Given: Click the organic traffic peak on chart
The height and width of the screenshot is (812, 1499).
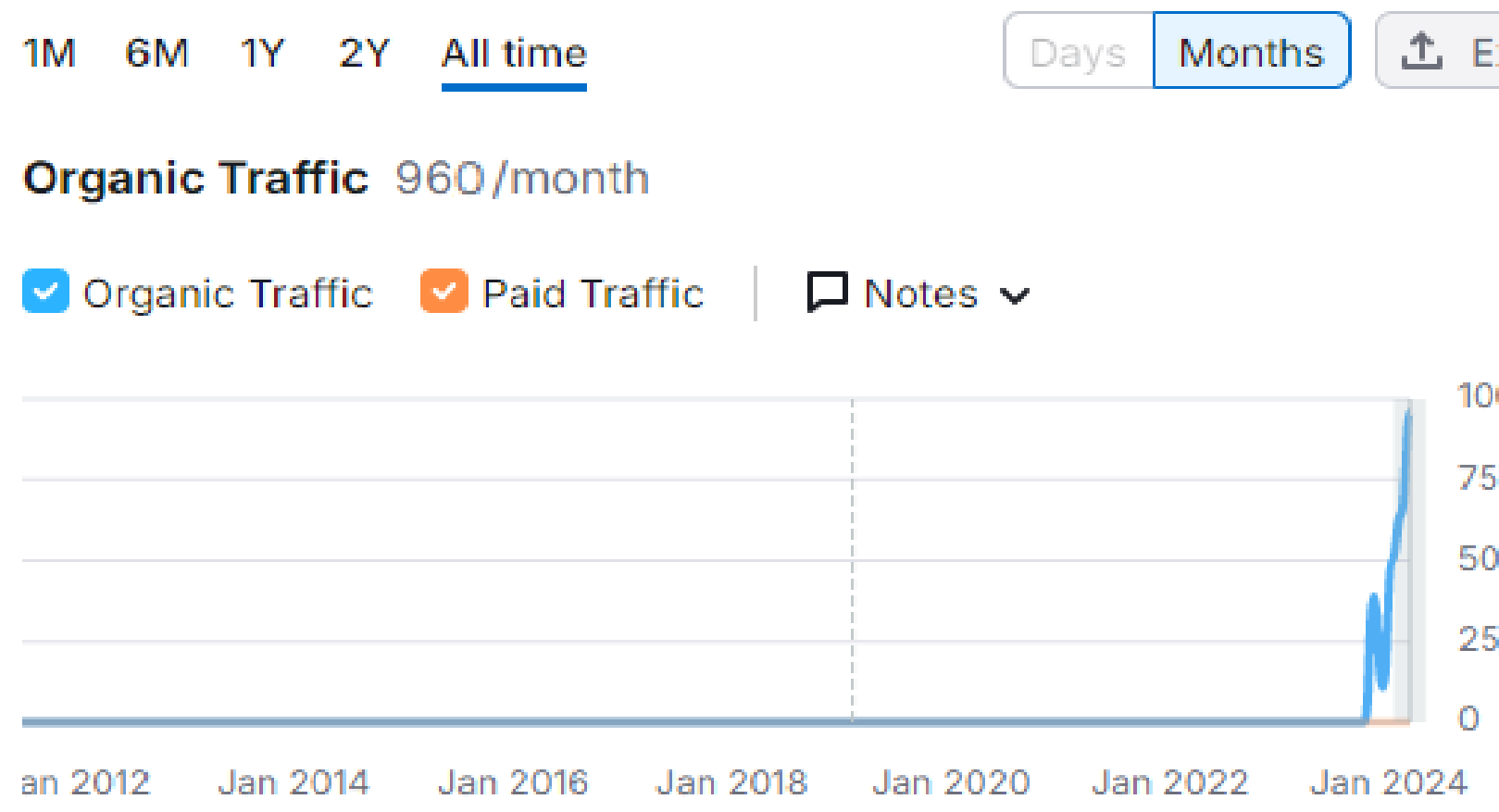Looking at the screenshot, I should coord(1409,410).
